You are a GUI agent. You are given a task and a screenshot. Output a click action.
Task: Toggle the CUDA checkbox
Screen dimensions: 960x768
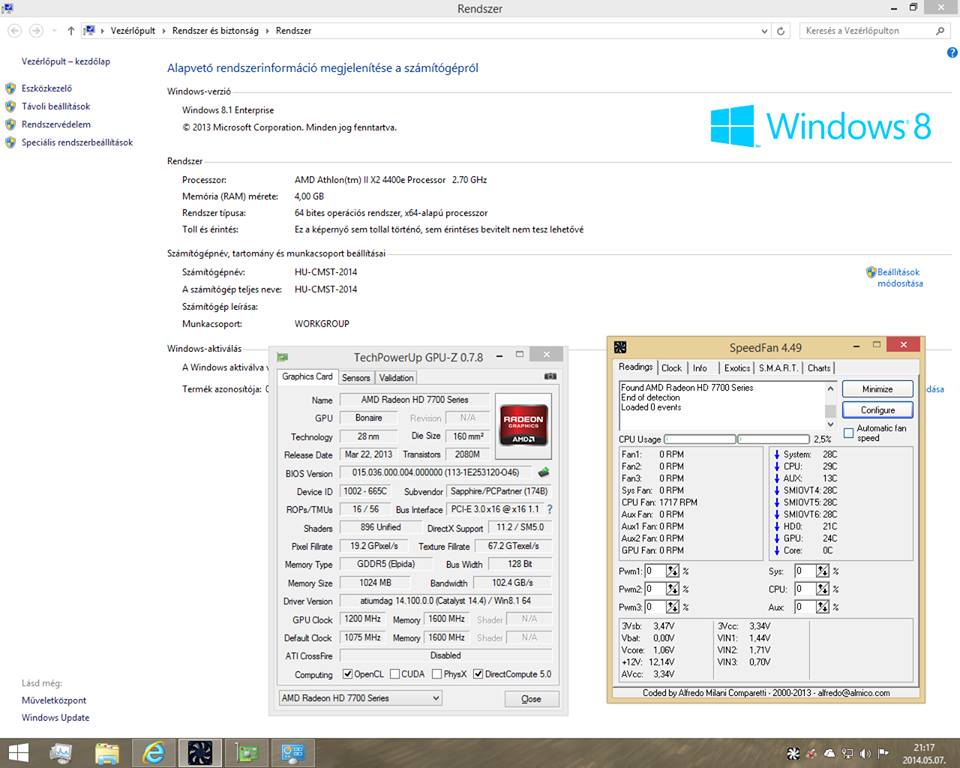tap(395, 674)
